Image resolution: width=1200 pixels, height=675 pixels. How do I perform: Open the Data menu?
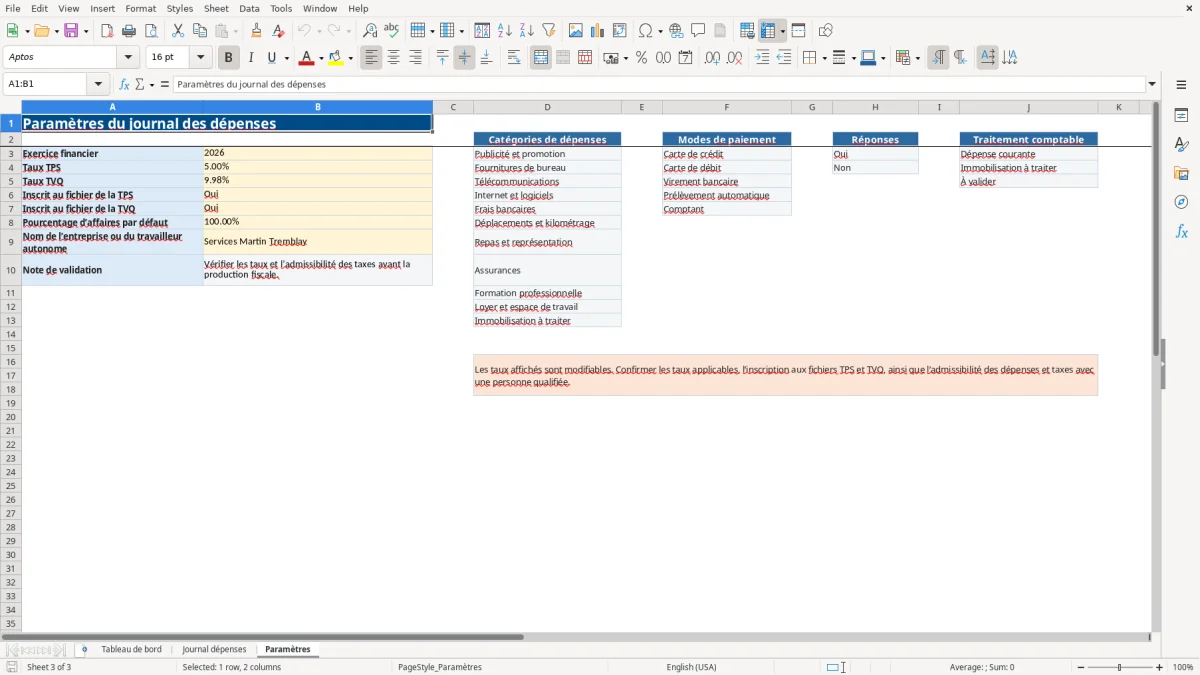point(249,8)
